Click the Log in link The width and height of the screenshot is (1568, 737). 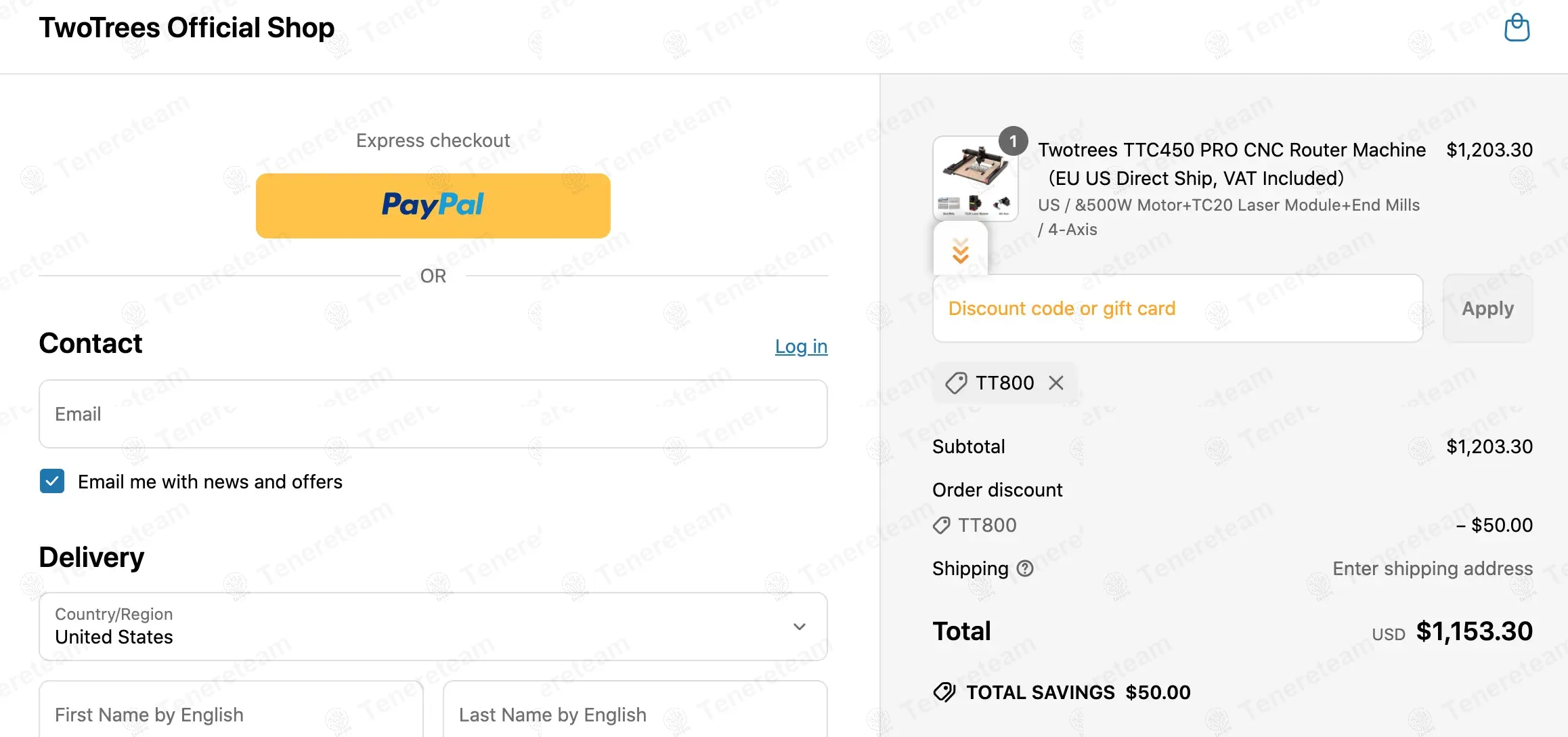pos(801,346)
